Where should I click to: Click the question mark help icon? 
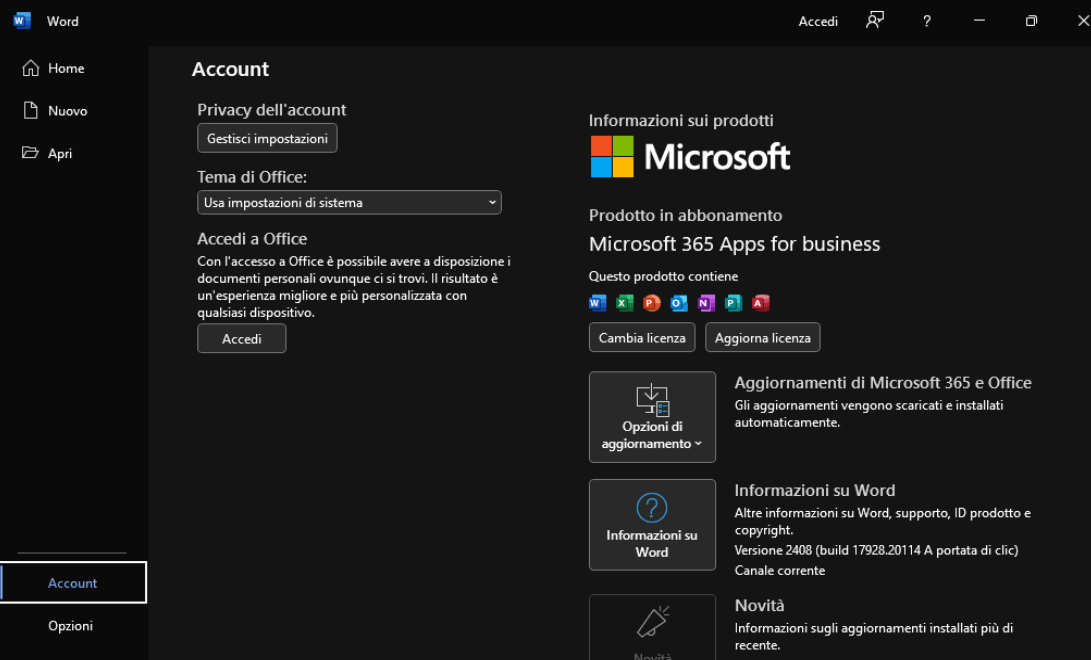pos(926,22)
